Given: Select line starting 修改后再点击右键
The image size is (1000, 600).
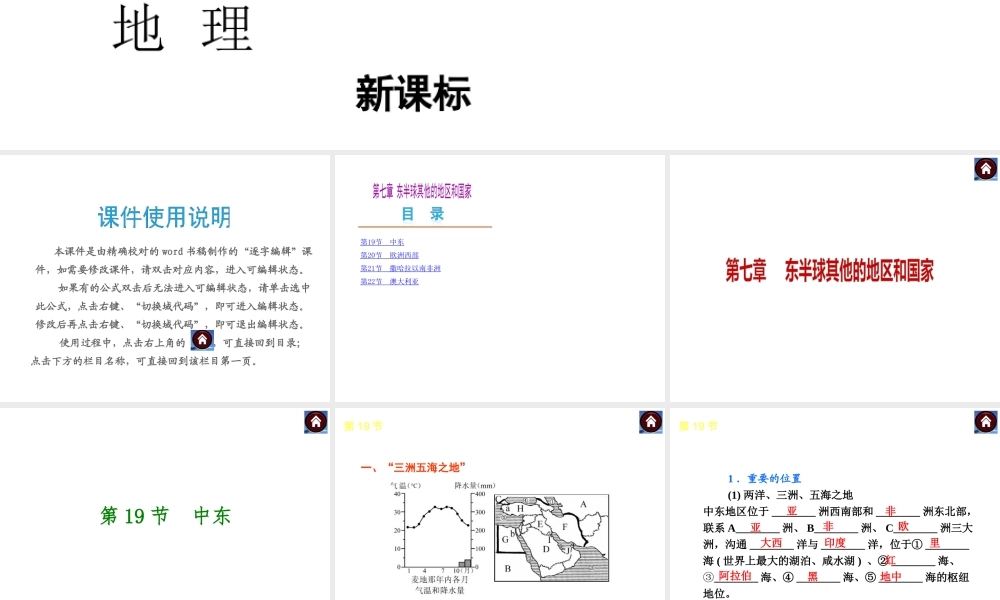Looking at the screenshot, I should coord(170,324).
